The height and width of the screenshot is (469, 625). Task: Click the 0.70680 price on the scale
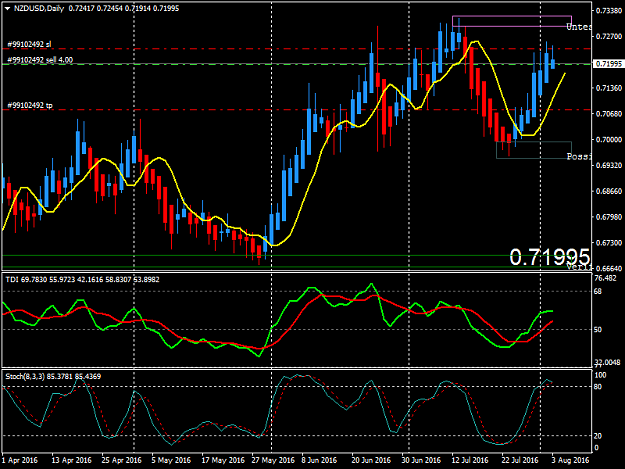pyautogui.click(x=609, y=114)
